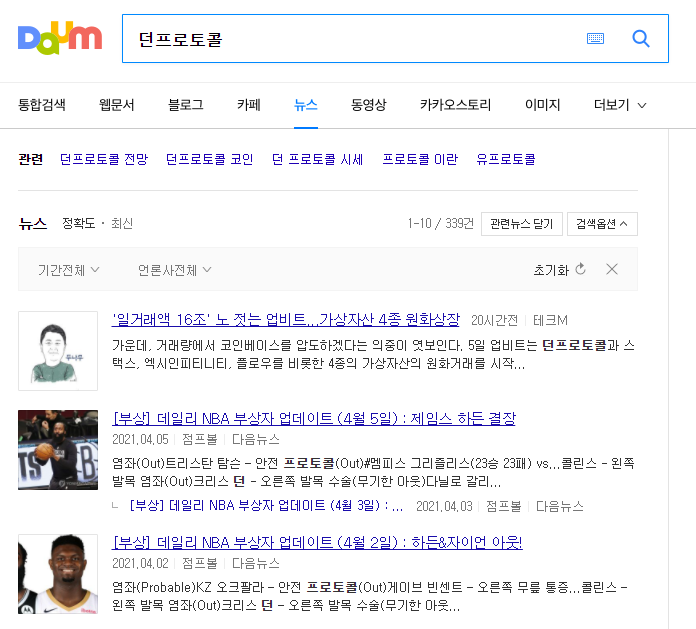Click the Zion Williamson player thumbnail
This screenshot has height=629, width=696.
tap(58, 574)
